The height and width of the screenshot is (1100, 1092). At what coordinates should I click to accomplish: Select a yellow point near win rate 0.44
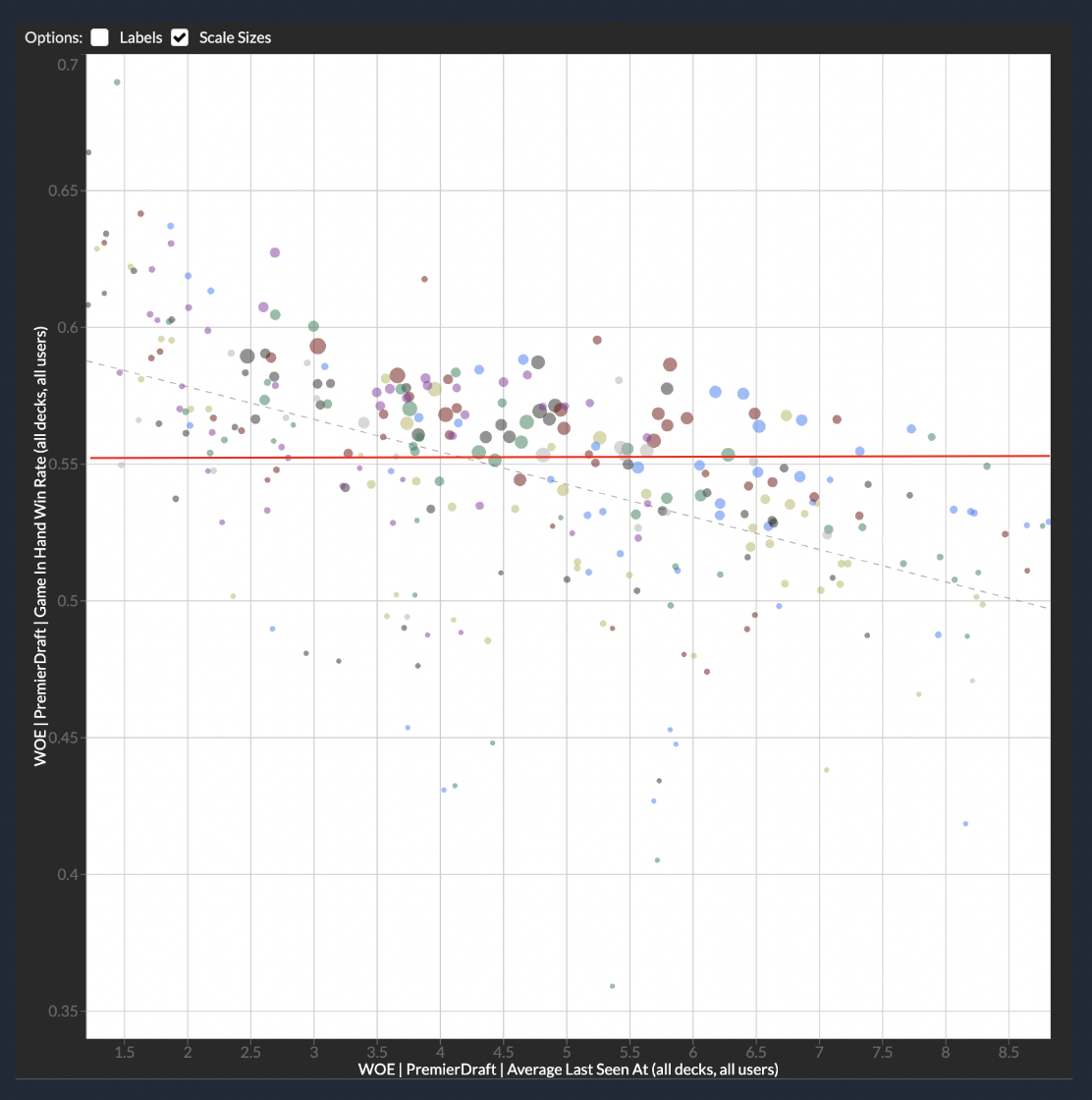coord(825,770)
